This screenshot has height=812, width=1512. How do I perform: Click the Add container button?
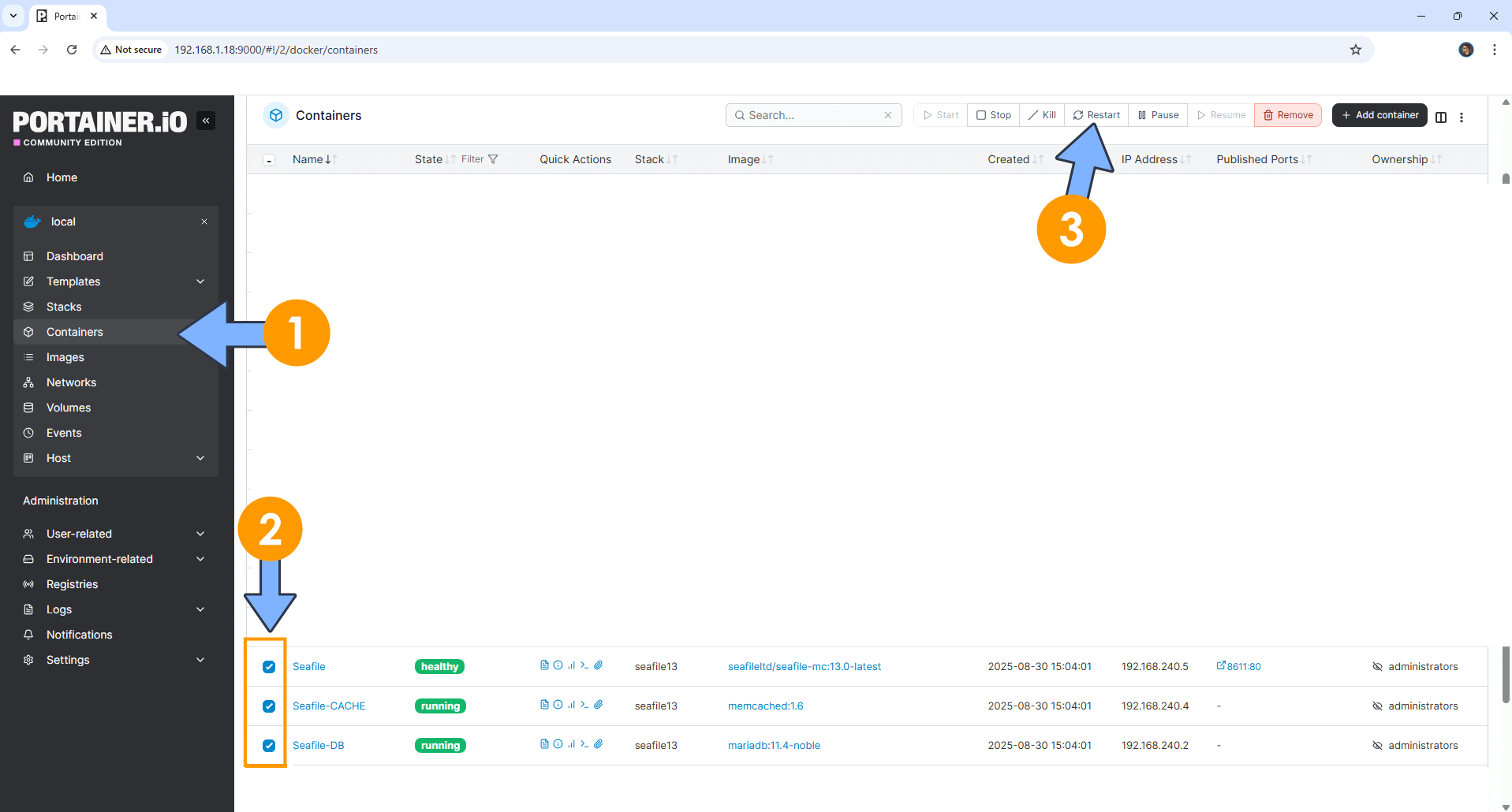[x=1379, y=115]
